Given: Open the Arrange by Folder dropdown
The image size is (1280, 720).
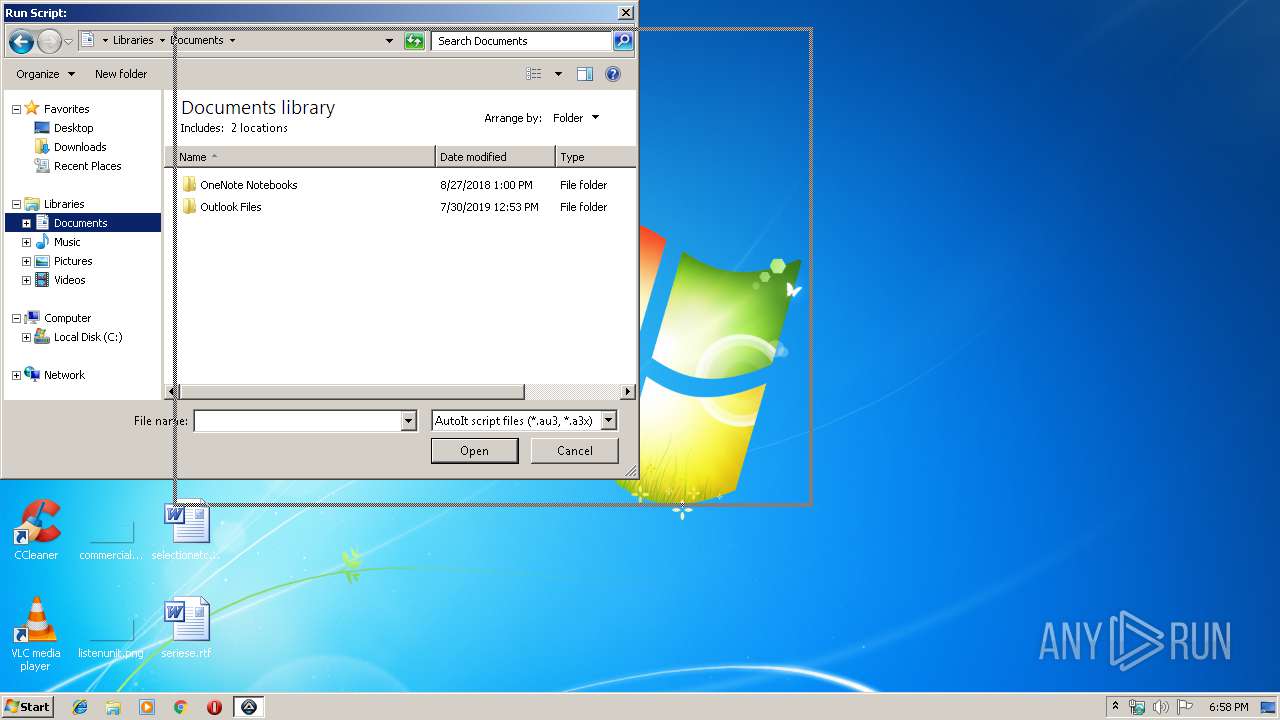Looking at the screenshot, I should 576,118.
